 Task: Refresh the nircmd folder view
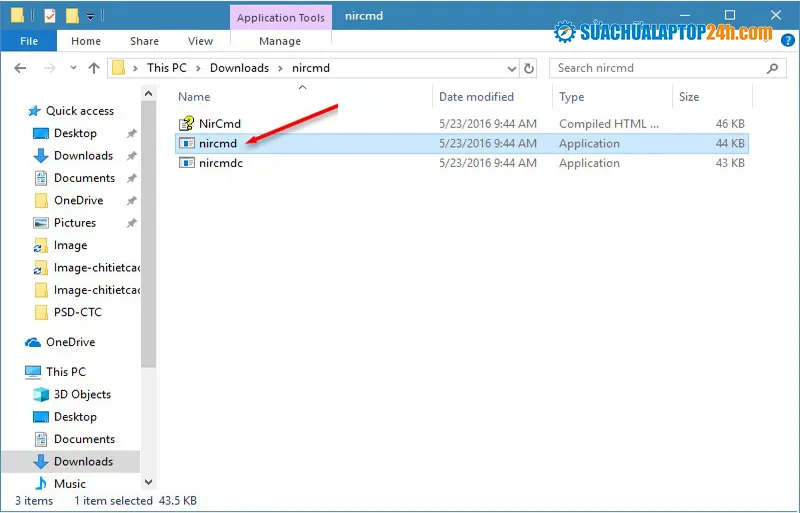[529, 68]
